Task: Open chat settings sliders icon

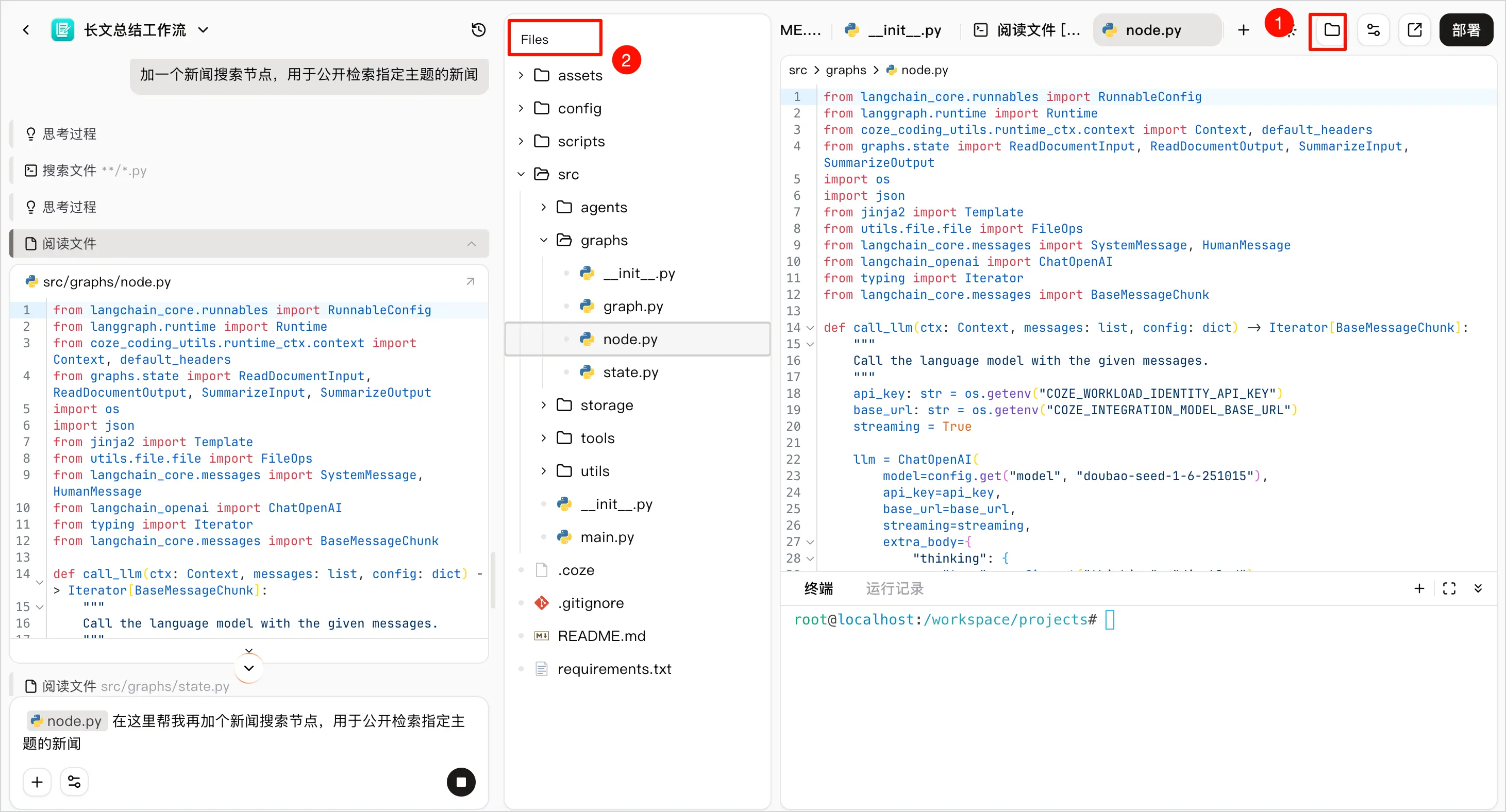Action: (74, 782)
